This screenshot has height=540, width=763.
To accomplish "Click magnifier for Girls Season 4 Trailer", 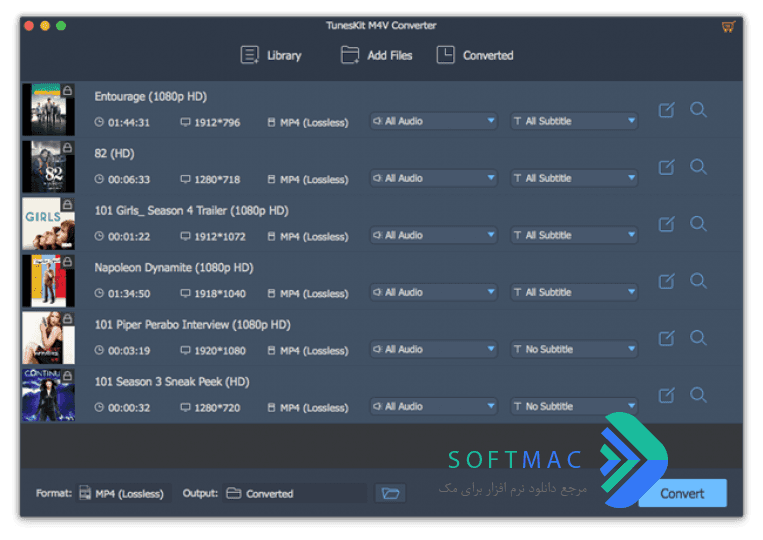I will [x=698, y=224].
